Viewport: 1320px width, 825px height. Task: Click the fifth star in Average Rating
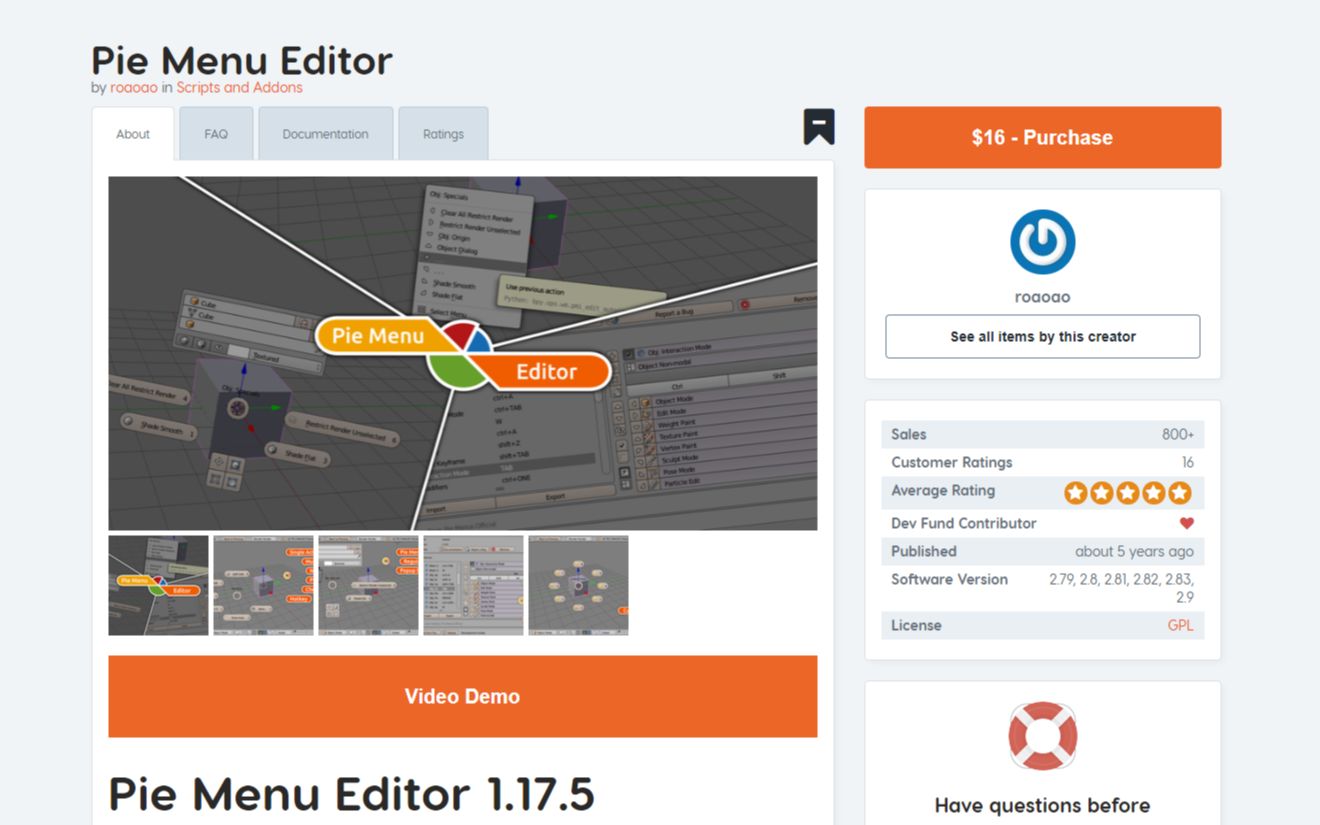[x=1179, y=492]
